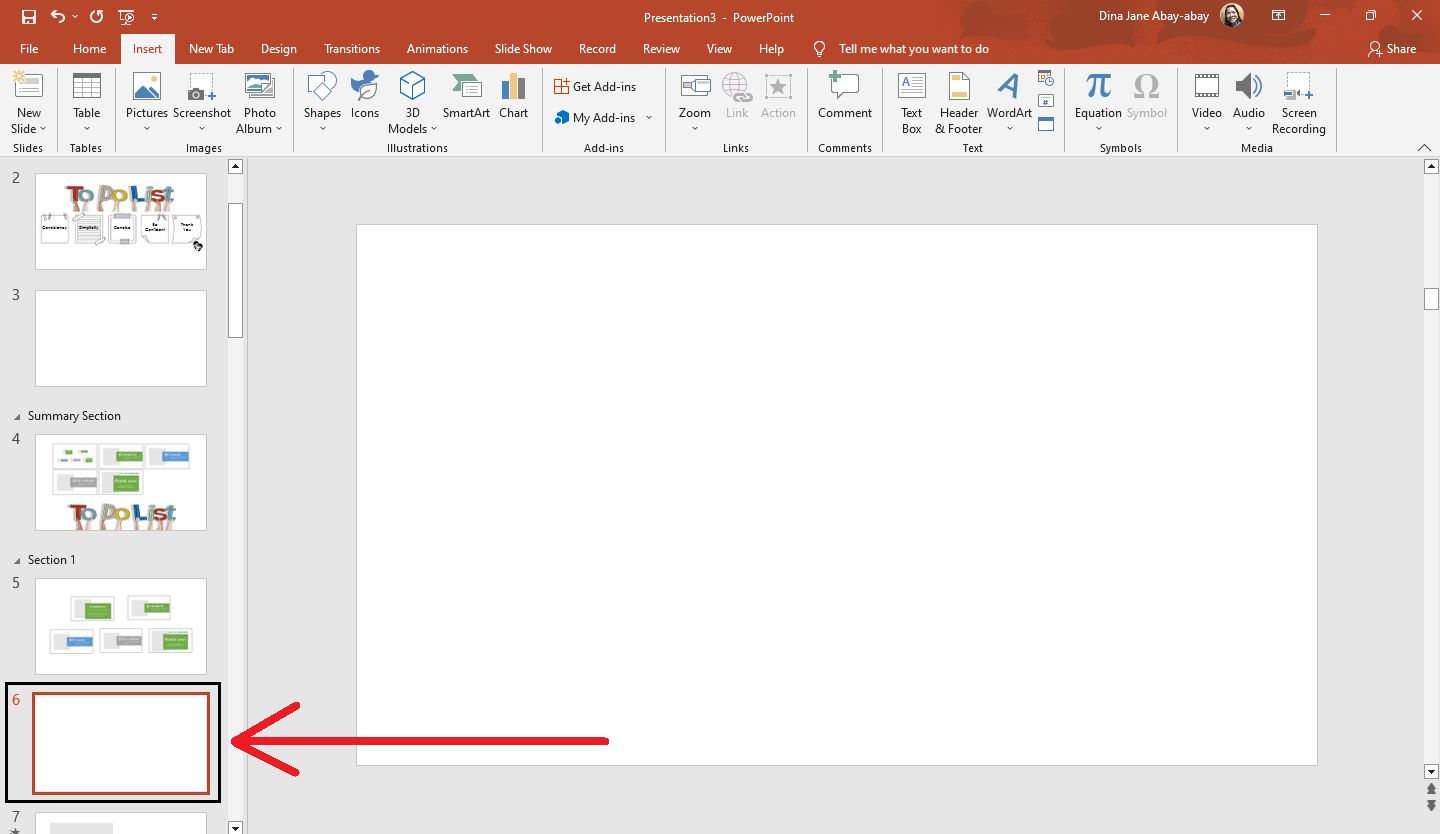Insert a Text Box

coord(911,100)
